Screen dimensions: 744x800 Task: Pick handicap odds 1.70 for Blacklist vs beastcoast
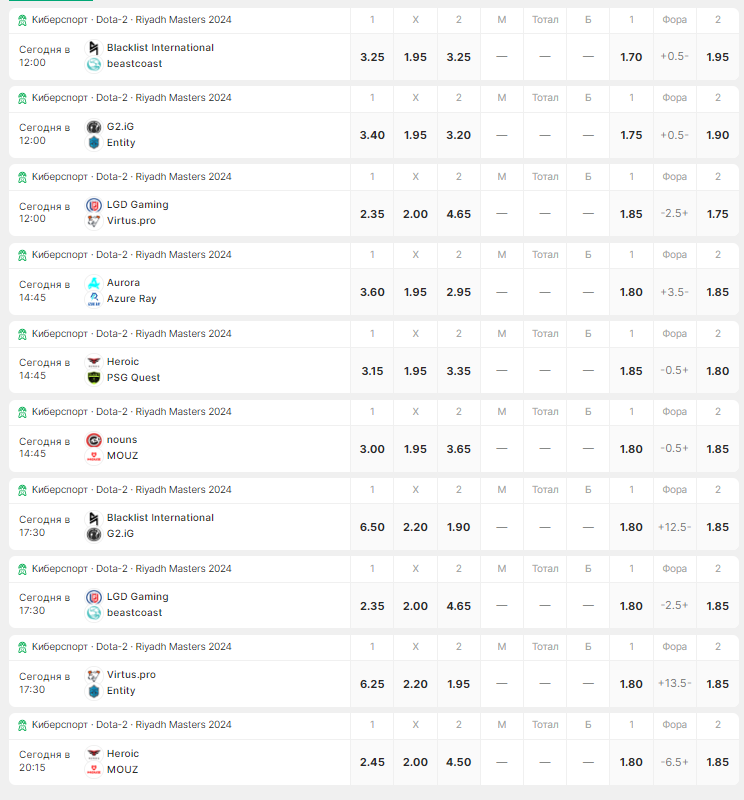tap(631, 57)
